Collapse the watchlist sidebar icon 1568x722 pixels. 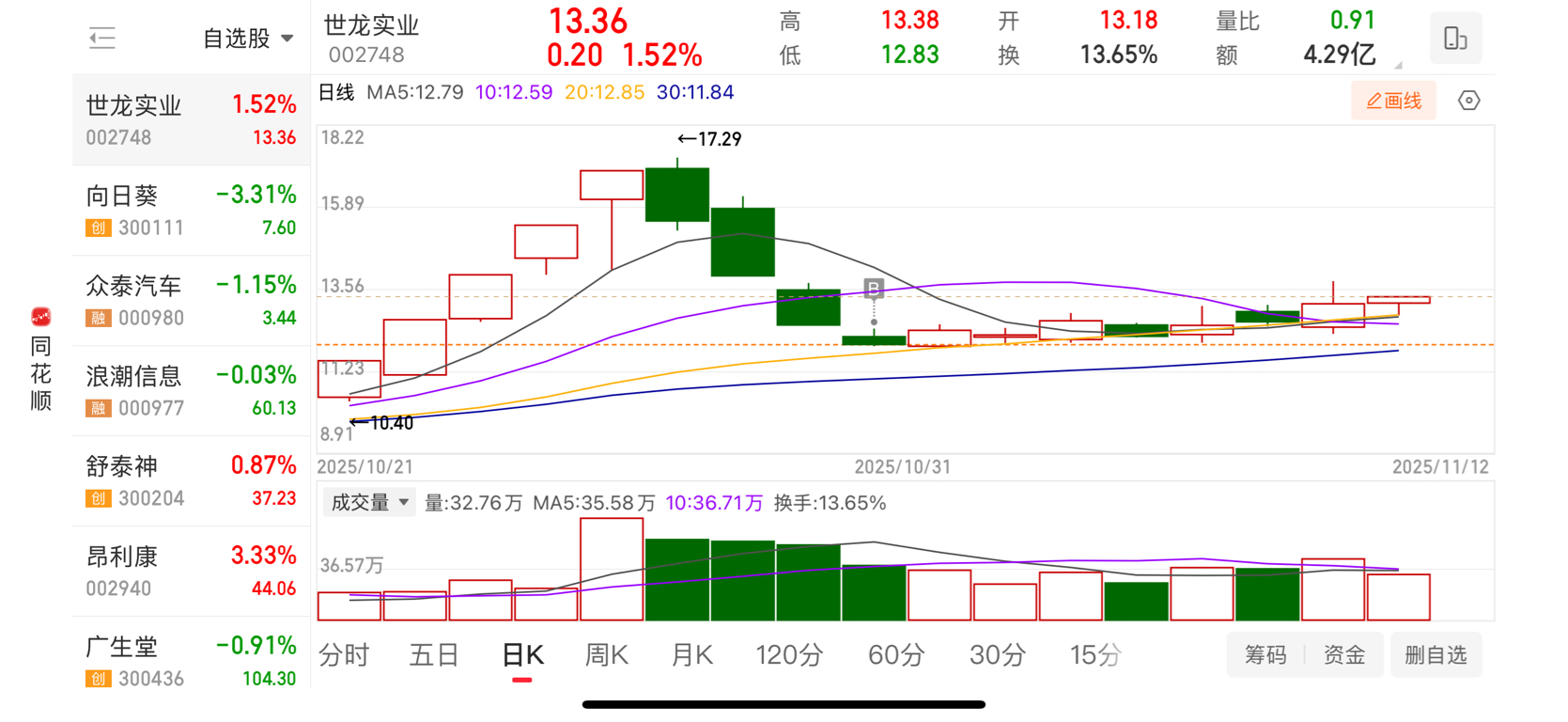tap(101, 39)
